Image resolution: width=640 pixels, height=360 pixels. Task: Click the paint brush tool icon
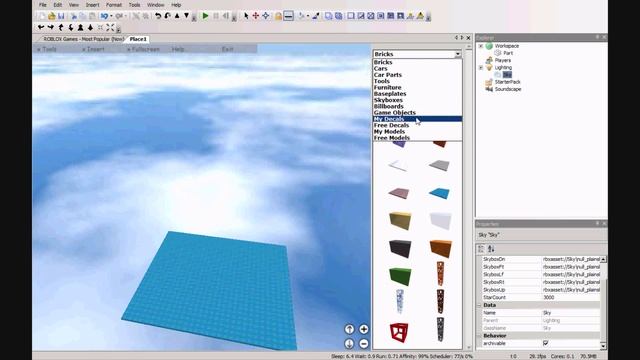pyautogui.click(x=316, y=16)
